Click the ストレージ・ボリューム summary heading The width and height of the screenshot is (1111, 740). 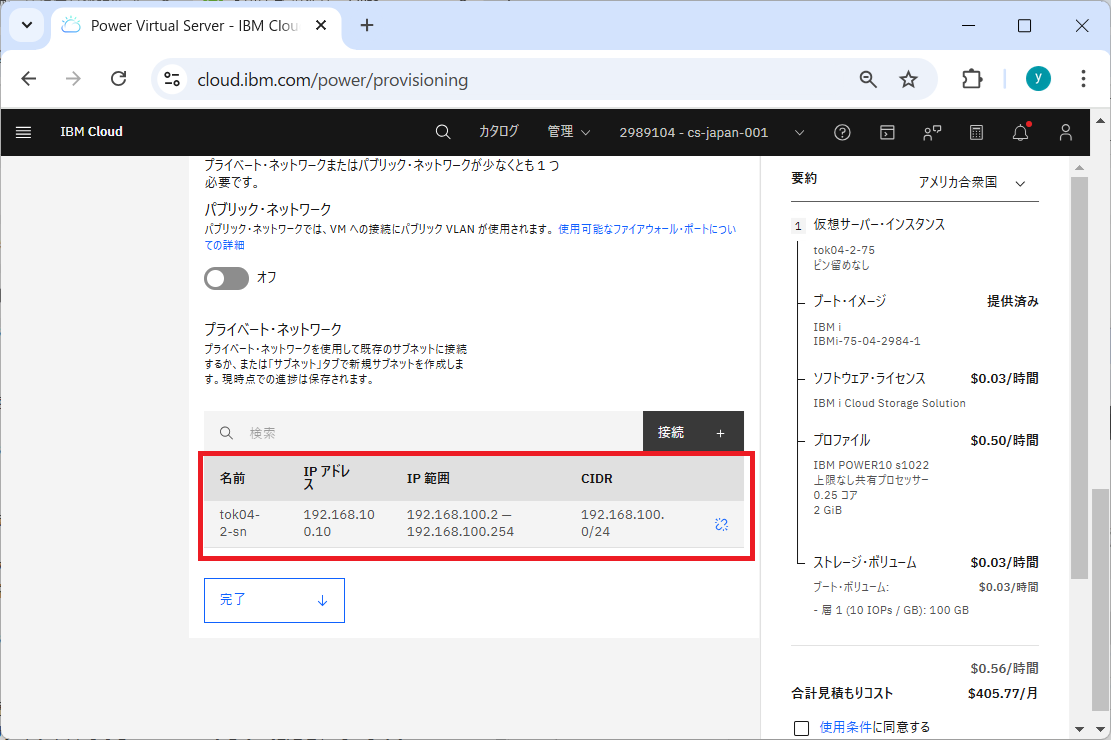864,562
